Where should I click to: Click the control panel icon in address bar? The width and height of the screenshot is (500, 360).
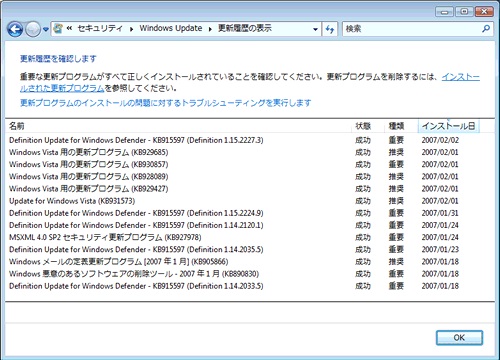[58, 29]
